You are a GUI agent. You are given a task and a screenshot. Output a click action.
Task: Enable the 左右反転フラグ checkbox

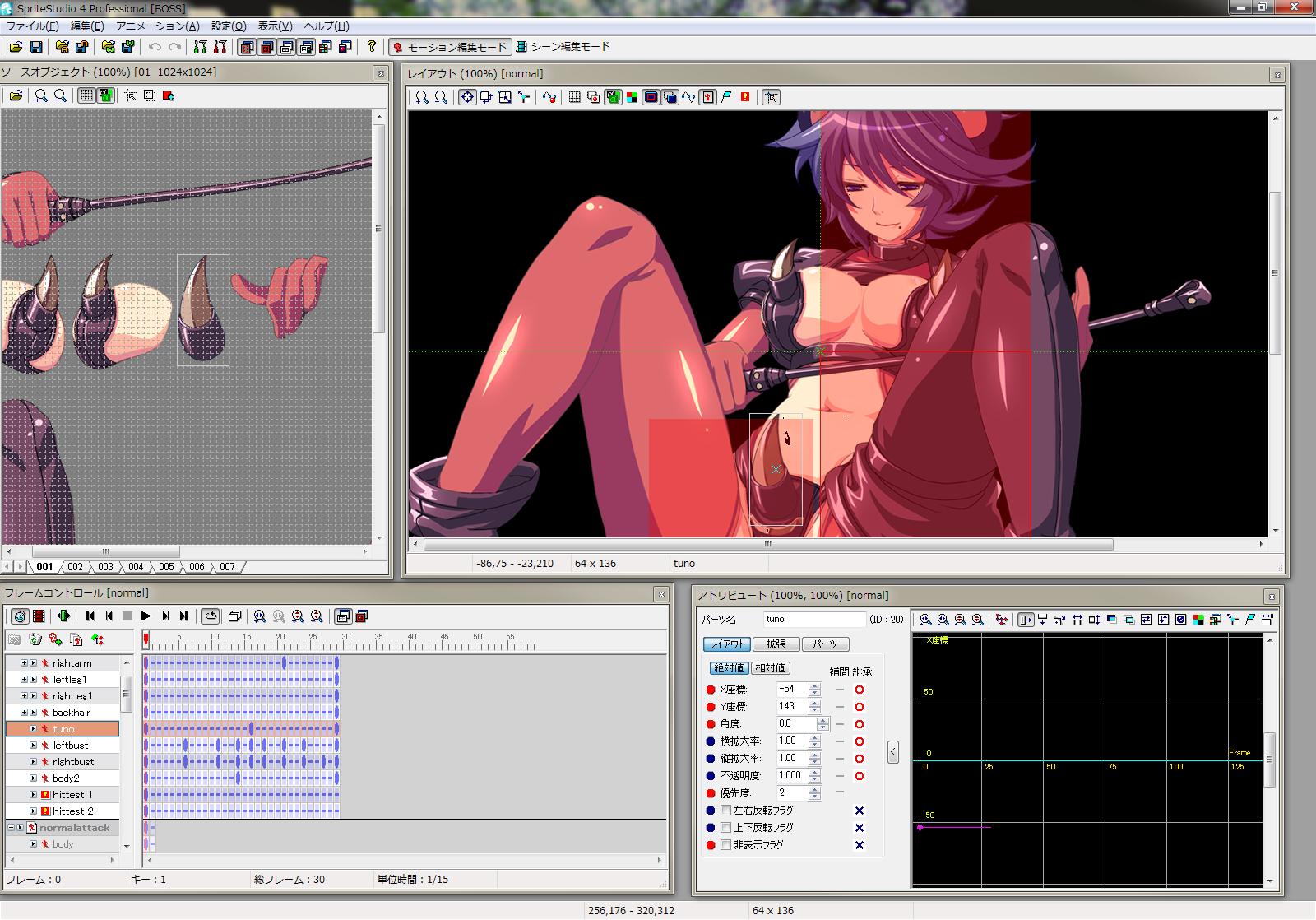pyautogui.click(x=726, y=811)
